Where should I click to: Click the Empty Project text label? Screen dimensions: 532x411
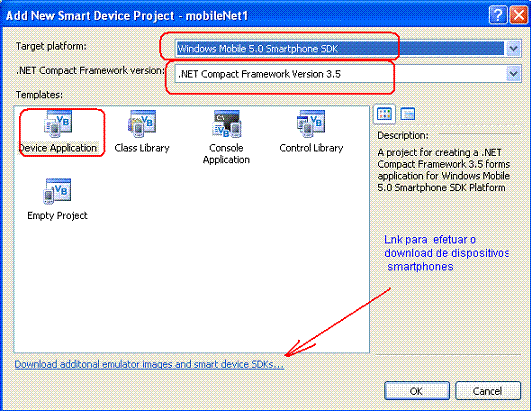[57, 216]
